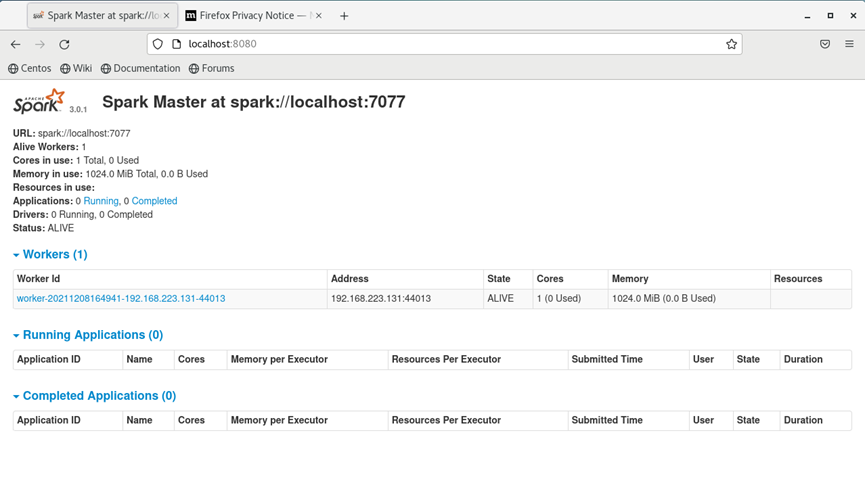865x481 pixels.
Task: Open worker-20211208164941 details link
Action: click(121, 298)
